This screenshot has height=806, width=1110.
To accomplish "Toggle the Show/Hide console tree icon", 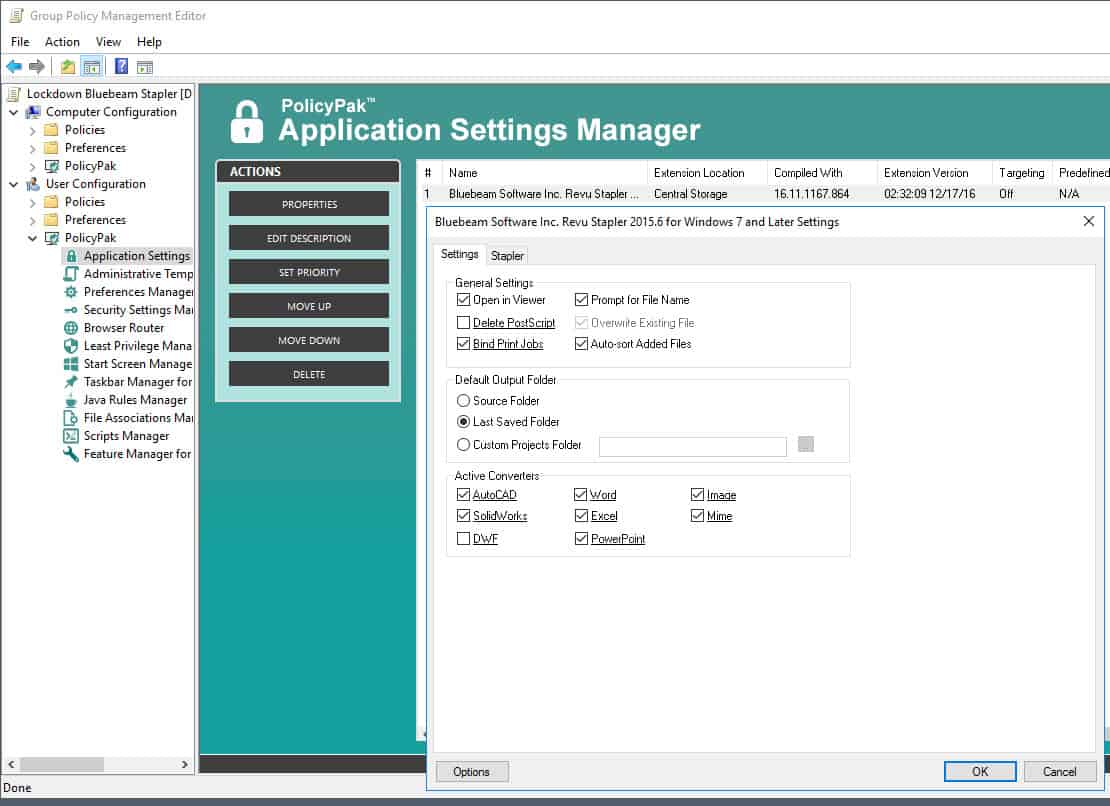I will (91, 67).
